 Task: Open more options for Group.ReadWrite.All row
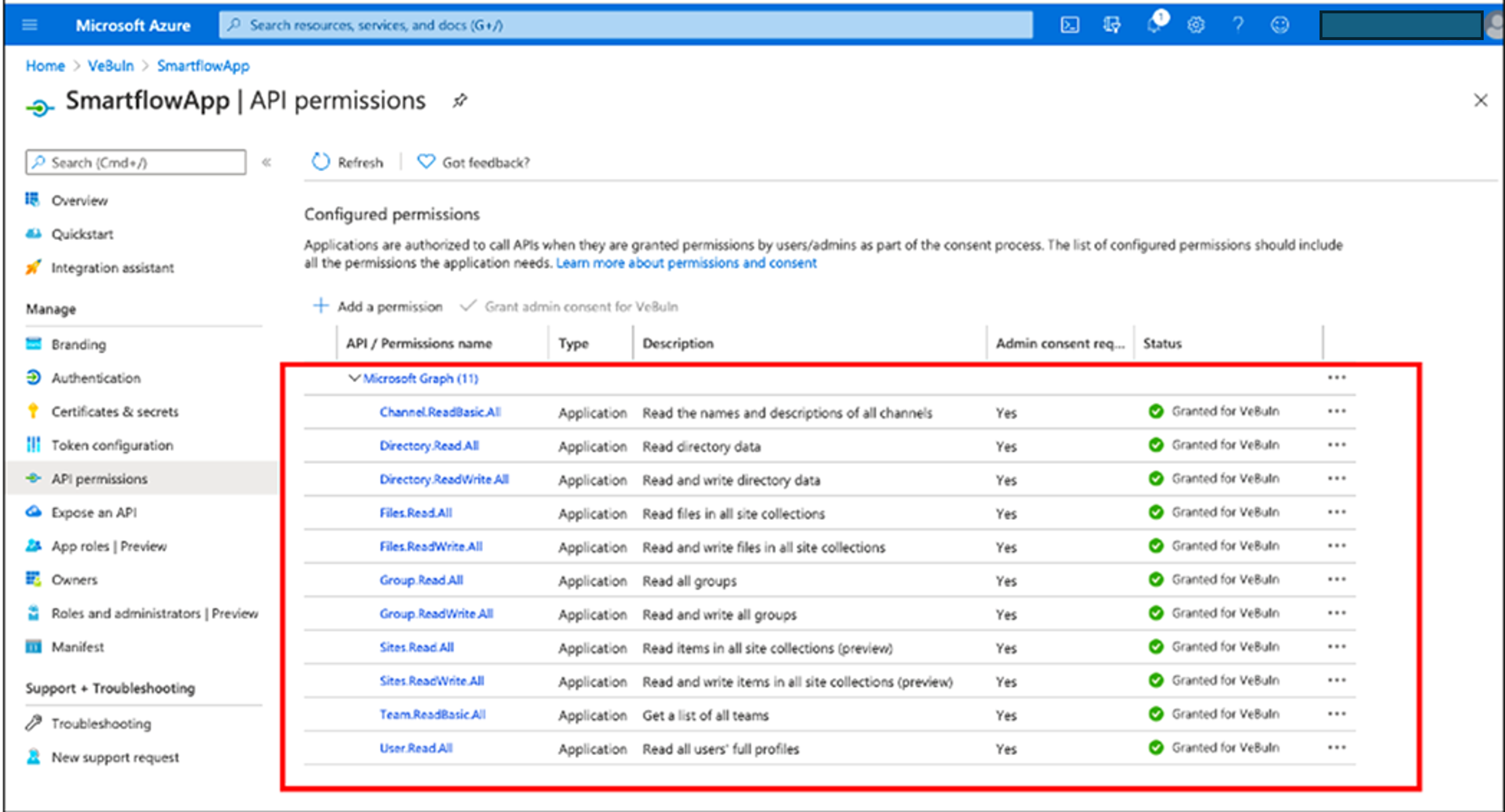1336,613
